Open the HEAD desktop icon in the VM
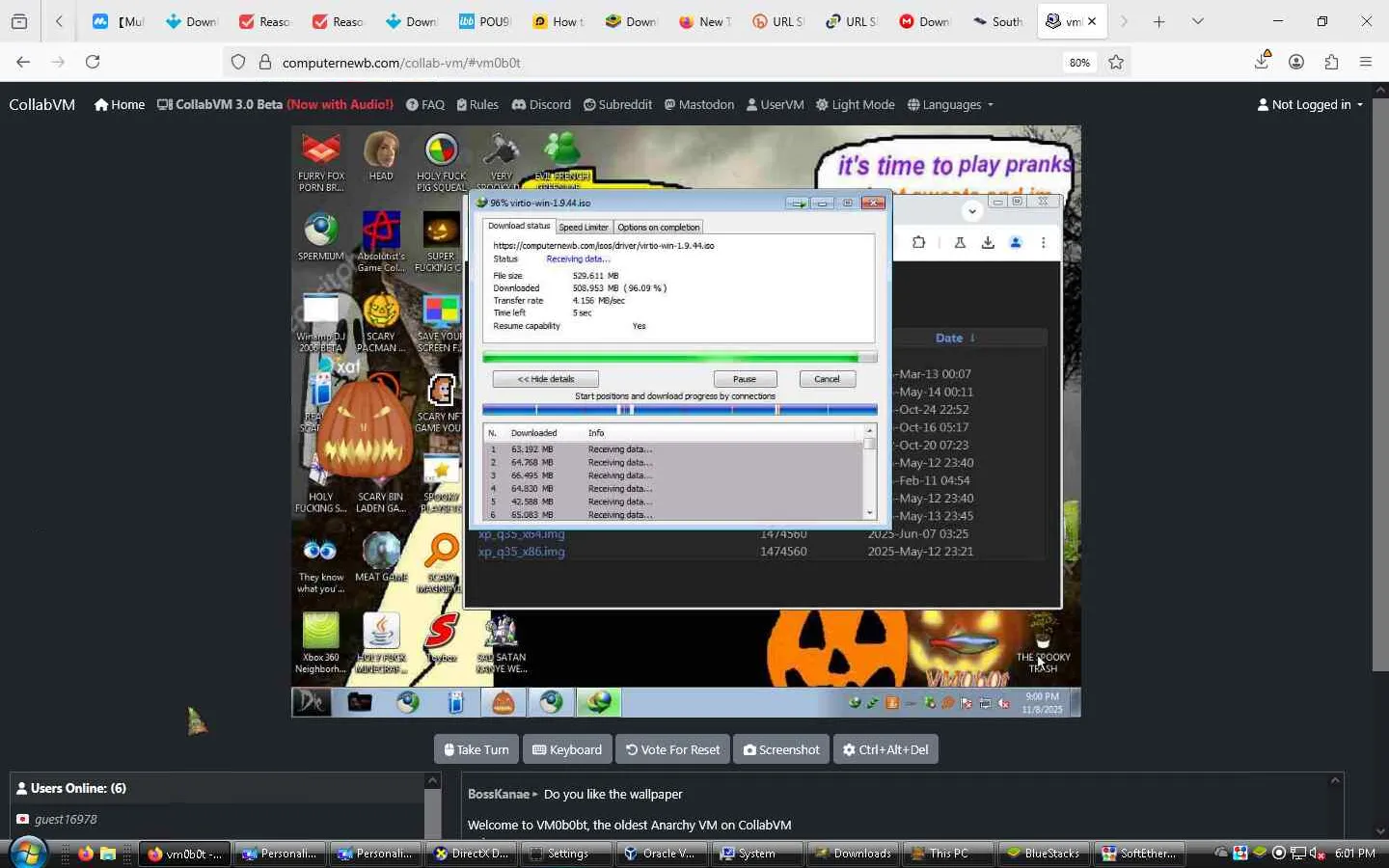Screen dimensions: 1389x868 click(381, 156)
